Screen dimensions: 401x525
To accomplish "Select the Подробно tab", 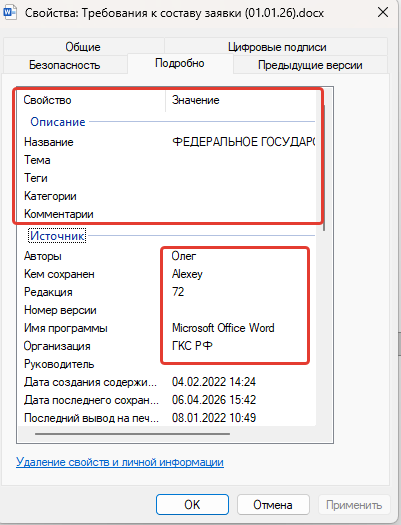I will pyautogui.click(x=180, y=63).
